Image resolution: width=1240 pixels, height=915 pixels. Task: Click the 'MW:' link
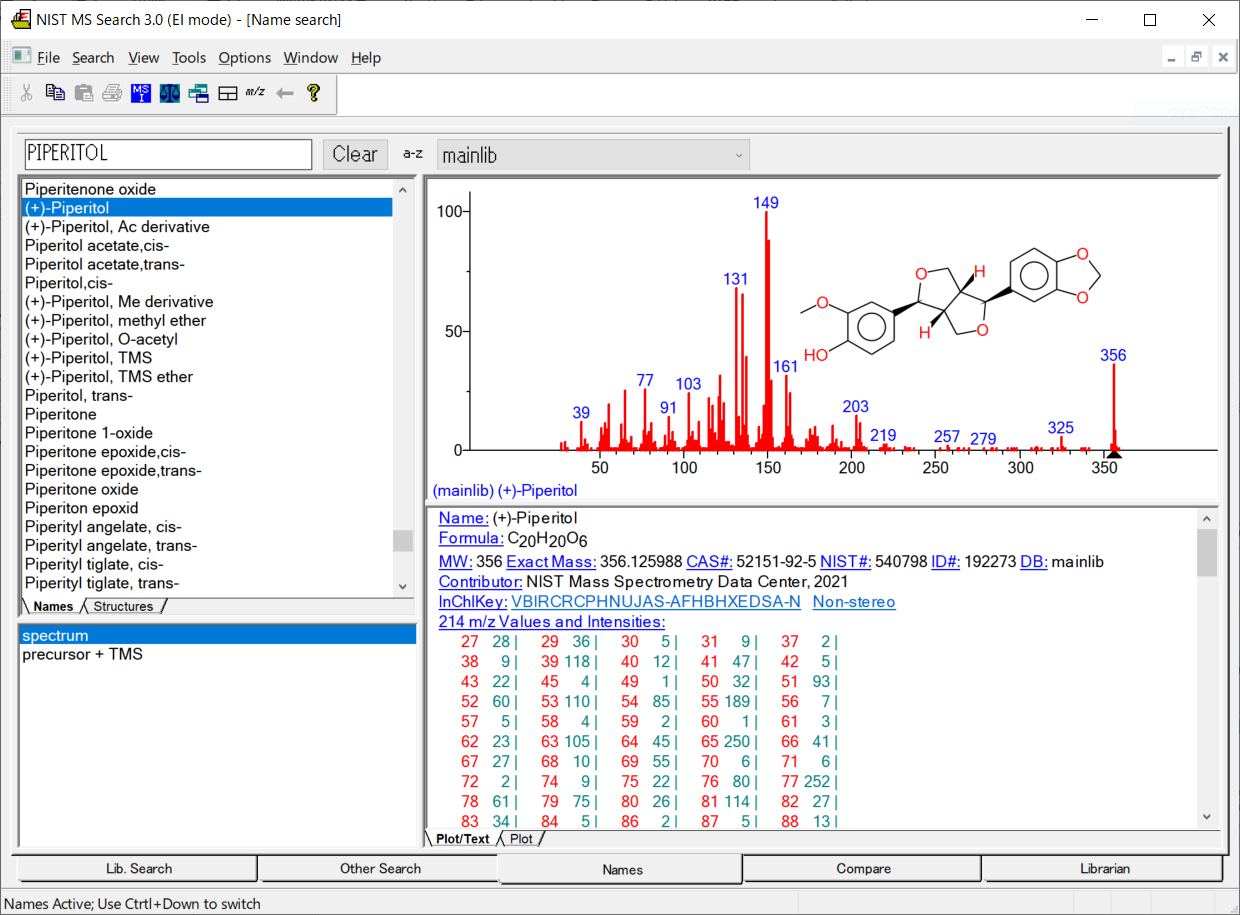click(455, 562)
